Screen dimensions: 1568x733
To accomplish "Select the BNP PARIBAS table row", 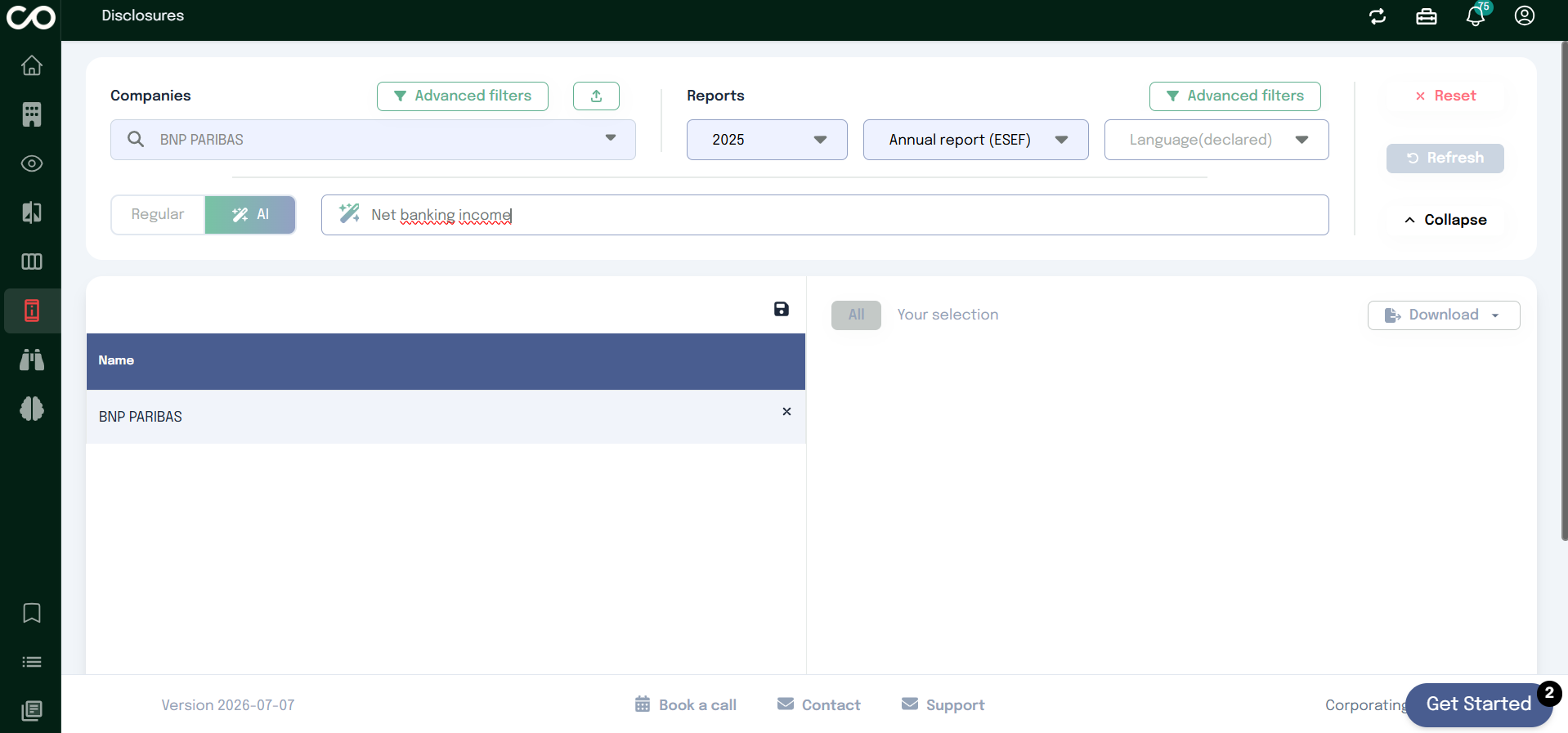I will point(446,417).
